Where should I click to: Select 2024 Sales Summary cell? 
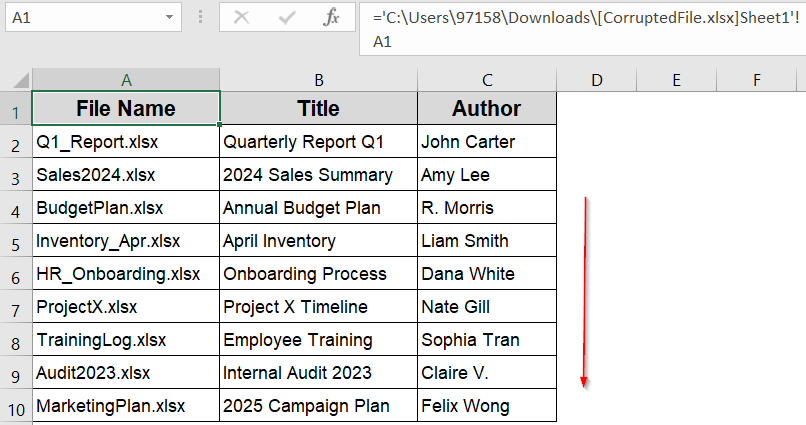[x=319, y=175]
